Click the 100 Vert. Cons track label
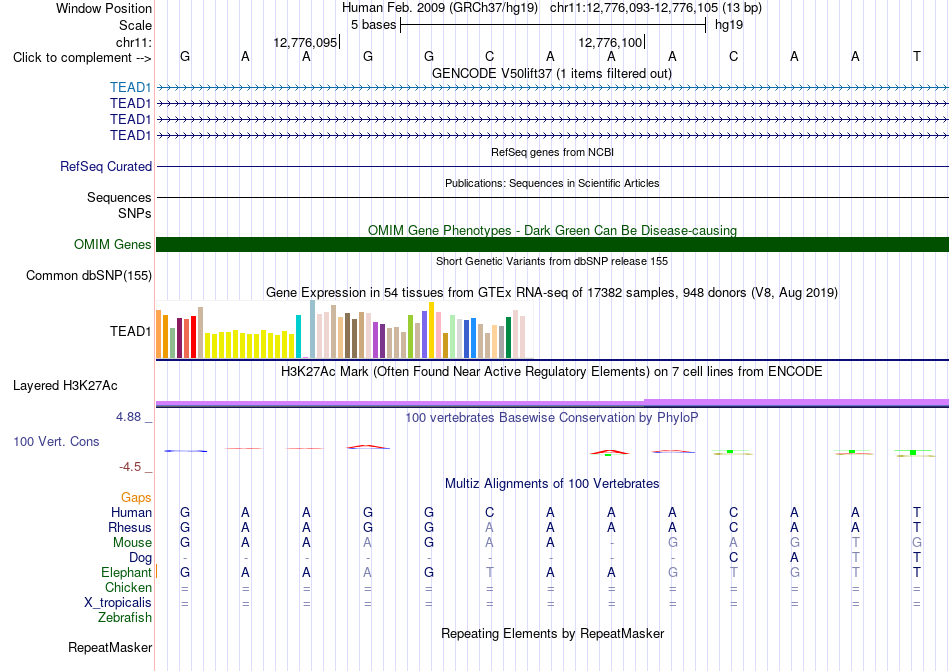The width and height of the screenshot is (950, 671). [x=56, y=442]
